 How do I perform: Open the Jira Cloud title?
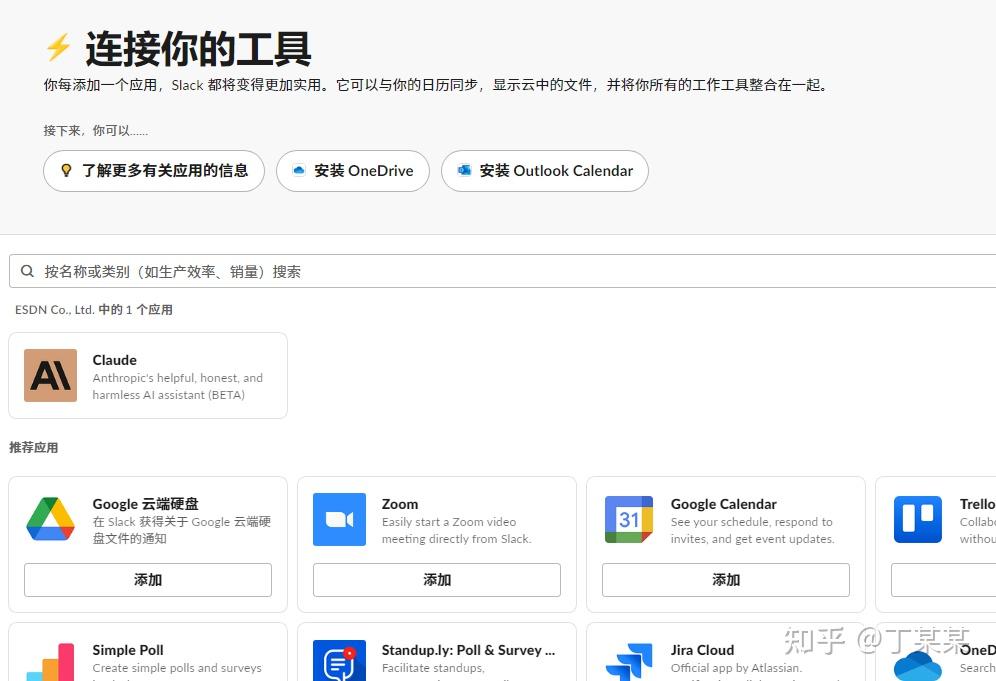point(702,650)
